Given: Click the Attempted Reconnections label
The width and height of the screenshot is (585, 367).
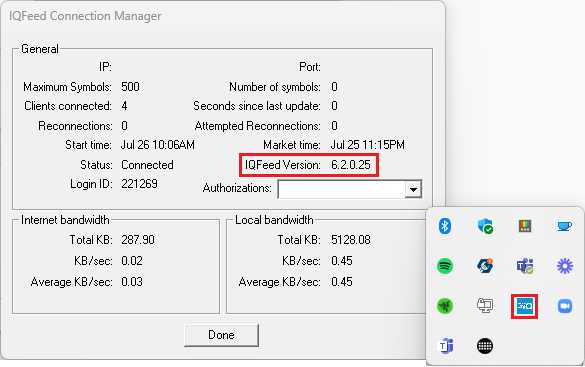Looking at the screenshot, I should click(257, 126).
